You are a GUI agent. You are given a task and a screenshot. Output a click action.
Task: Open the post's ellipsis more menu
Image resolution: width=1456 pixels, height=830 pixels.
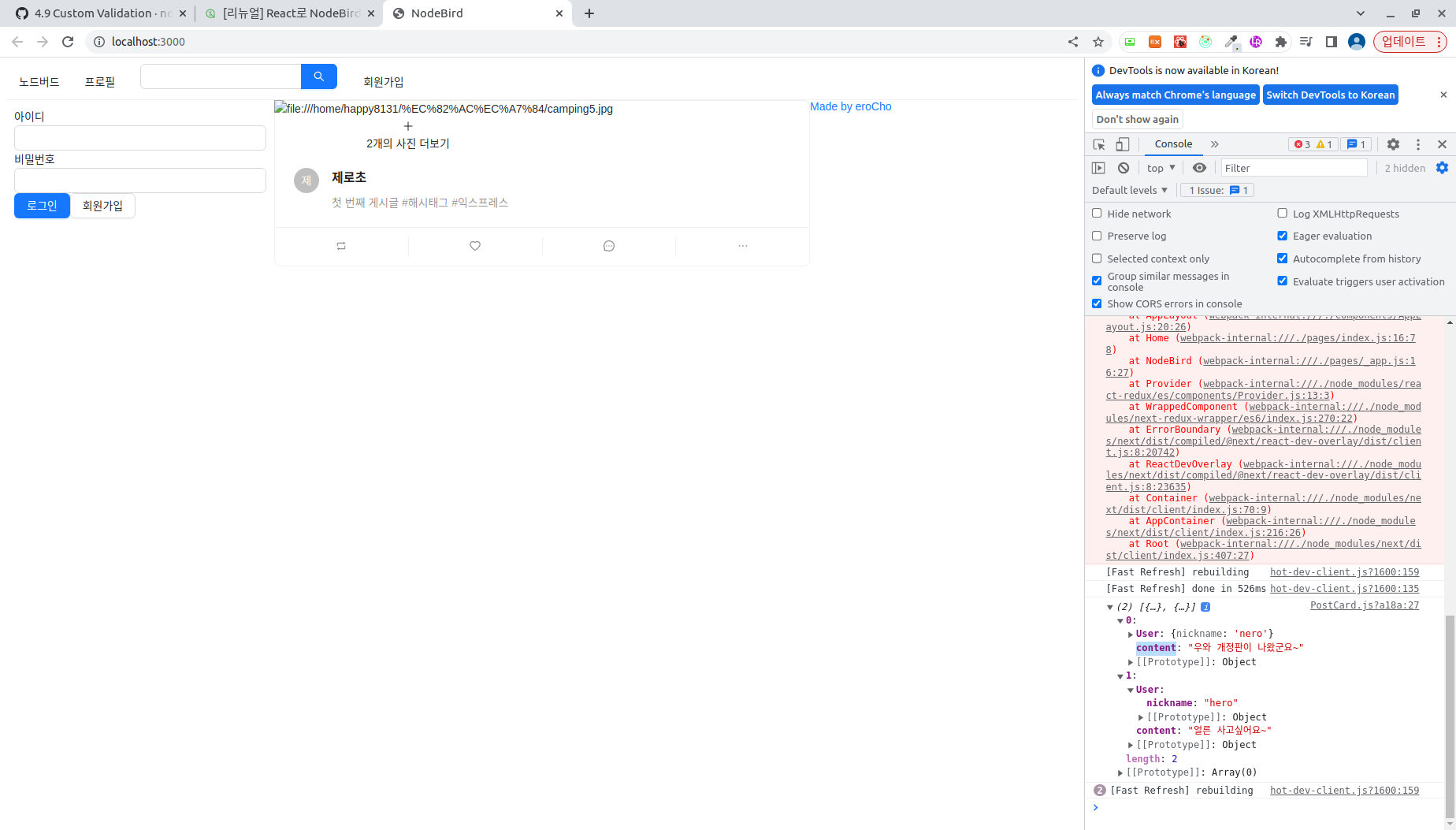[743, 246]
